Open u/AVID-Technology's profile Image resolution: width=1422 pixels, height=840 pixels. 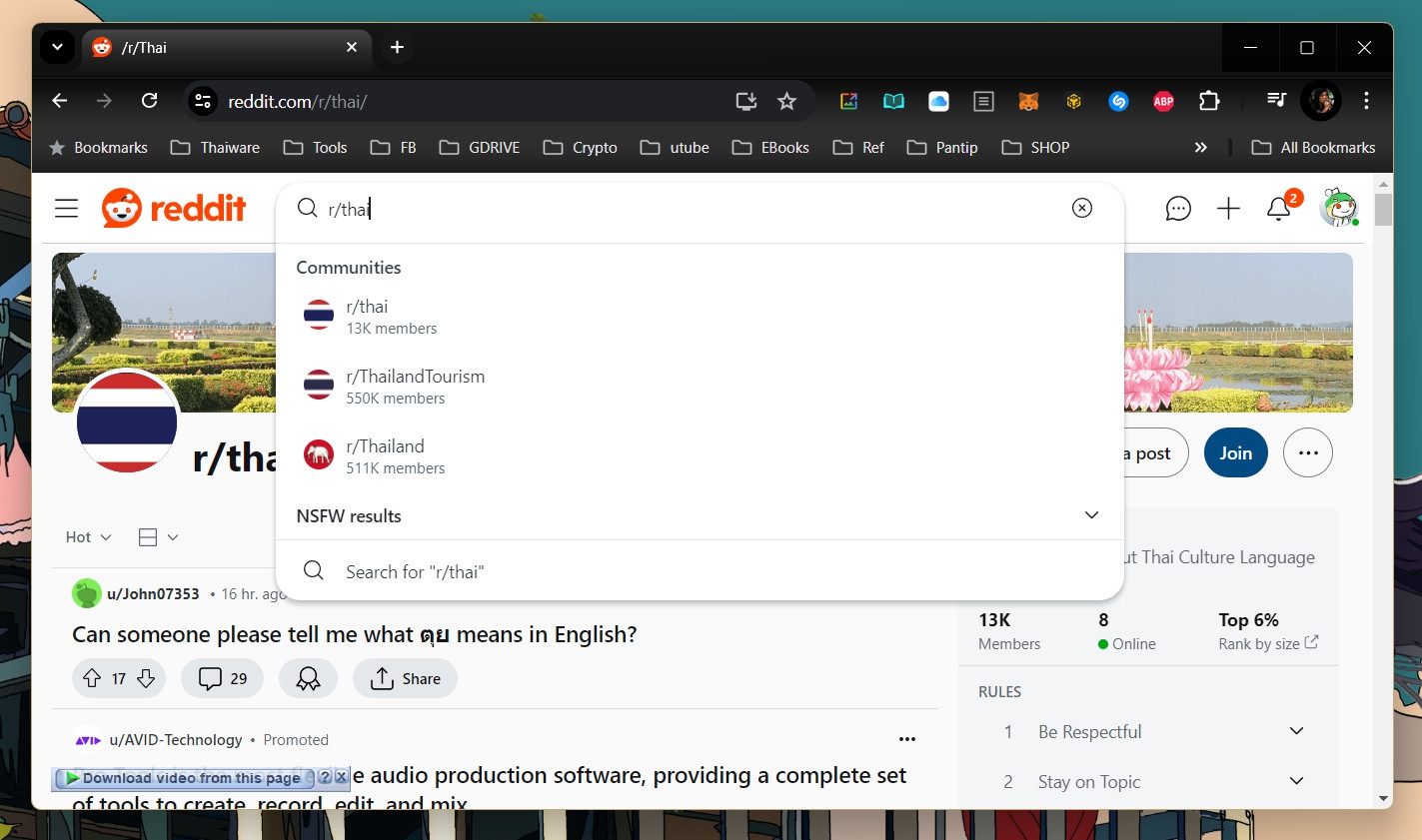click(176, 739)
